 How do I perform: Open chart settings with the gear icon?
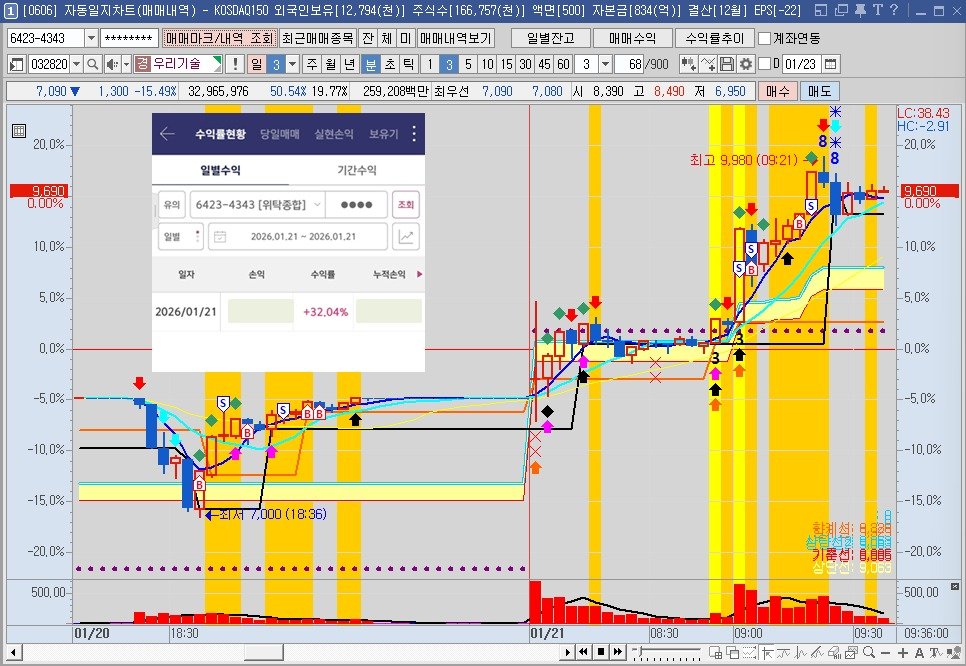coord(746,63)
